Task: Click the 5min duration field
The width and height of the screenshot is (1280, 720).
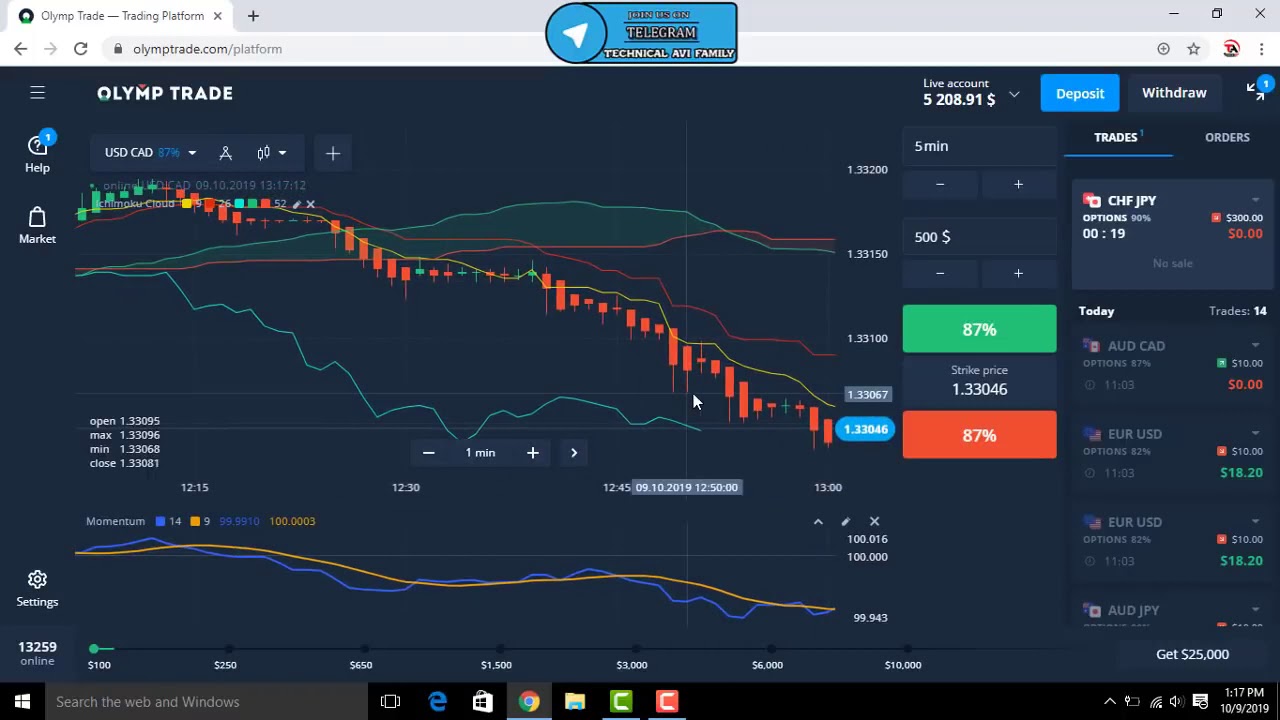Action: pos(979,146)
